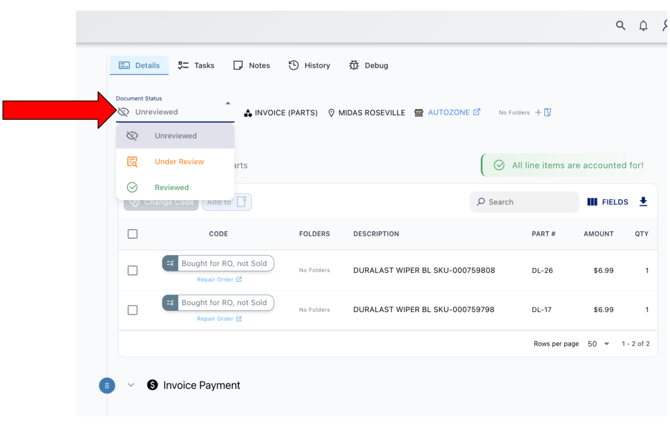
Task: Download table data with the download icon
Action: click(x=643, y=202)
